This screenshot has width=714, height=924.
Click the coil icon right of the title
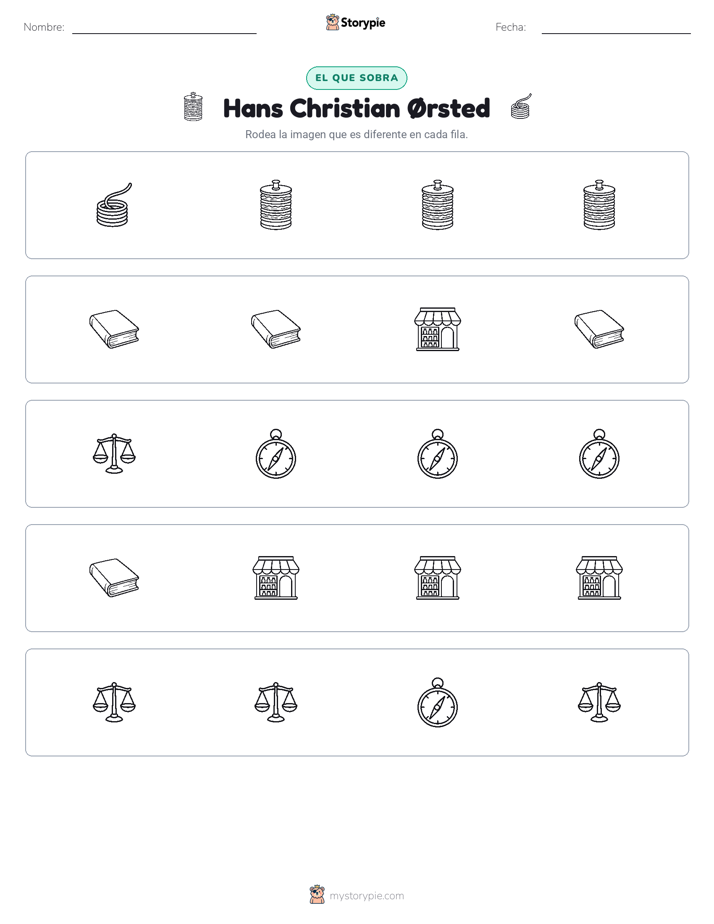[x=521, y=107]
